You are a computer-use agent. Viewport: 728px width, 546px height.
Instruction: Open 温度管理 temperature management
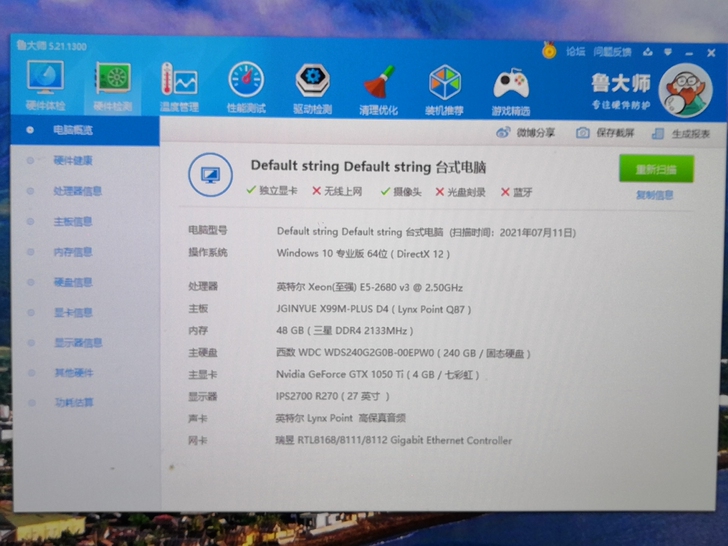pyautogui.click(x=179, y=85)
